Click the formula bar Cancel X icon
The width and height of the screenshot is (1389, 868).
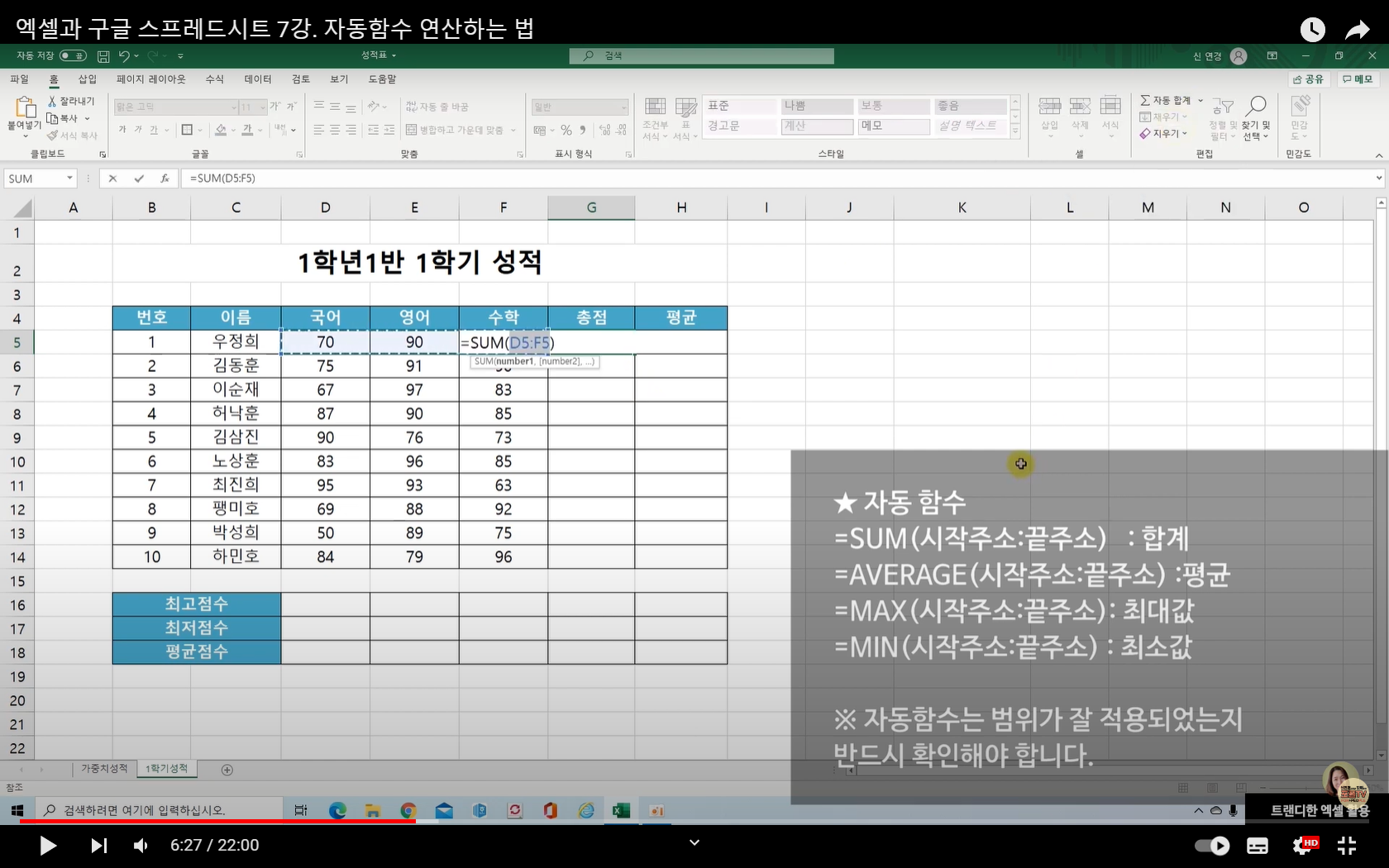112,178
